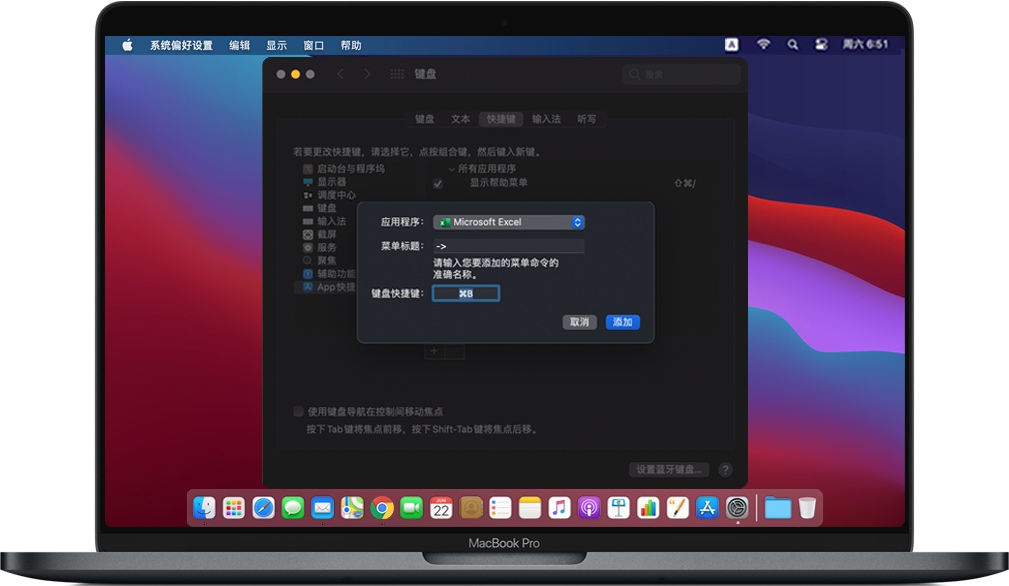Select 启动台与程序坞 shortcut category
Viewport: 1009px width, 586px height.
pos(333,170)
